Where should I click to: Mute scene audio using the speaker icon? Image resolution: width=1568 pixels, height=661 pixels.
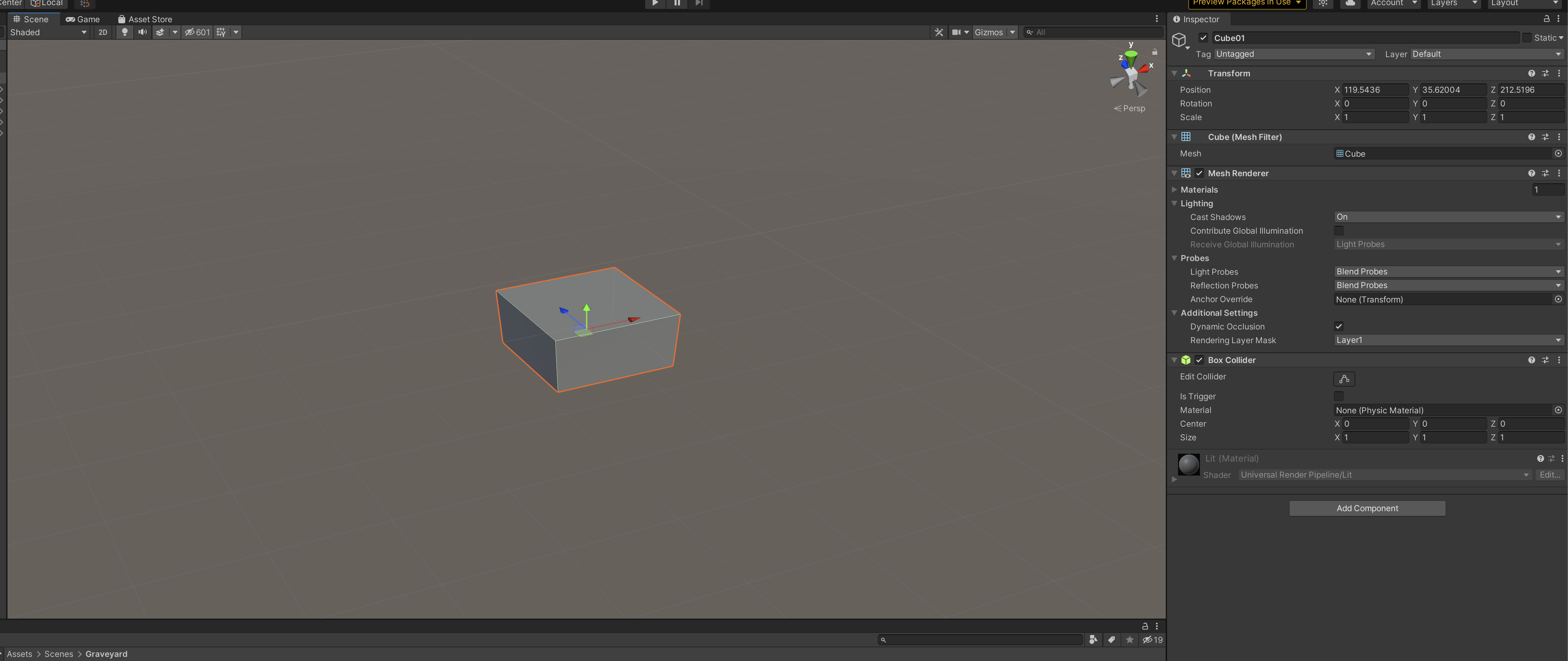tap(142, 32)
